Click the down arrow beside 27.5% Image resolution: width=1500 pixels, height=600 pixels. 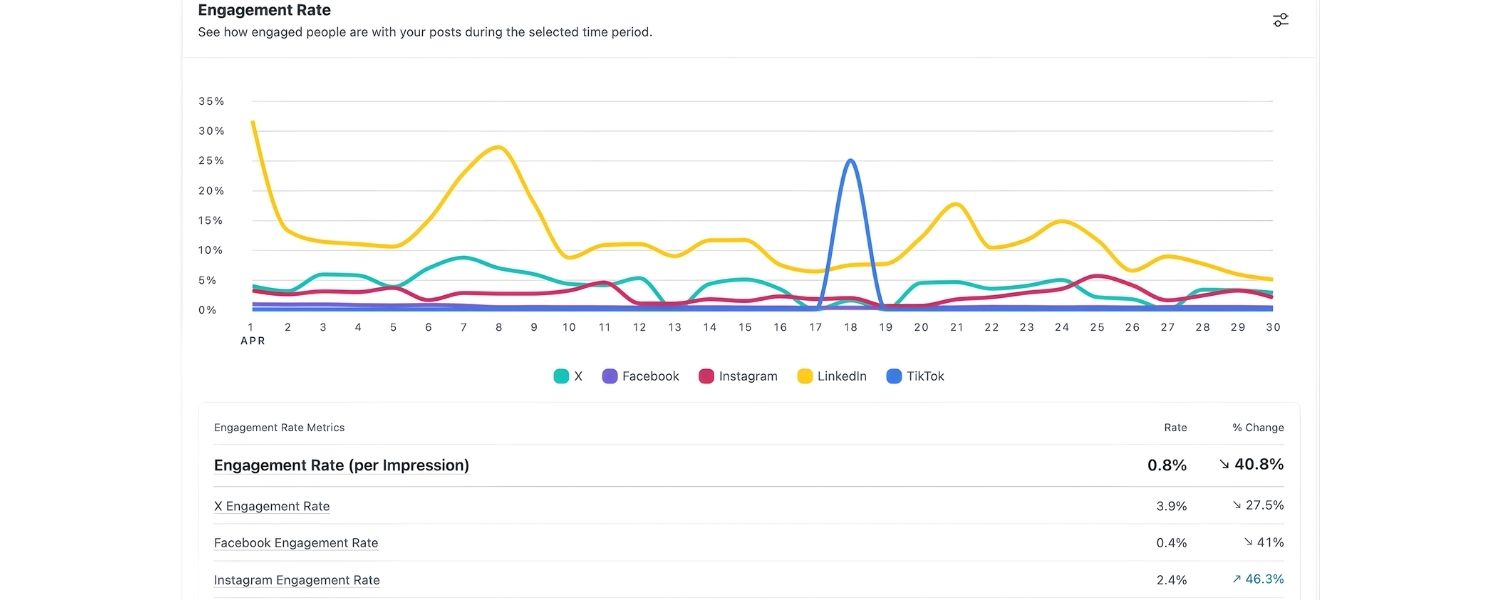coord(1236,506)
